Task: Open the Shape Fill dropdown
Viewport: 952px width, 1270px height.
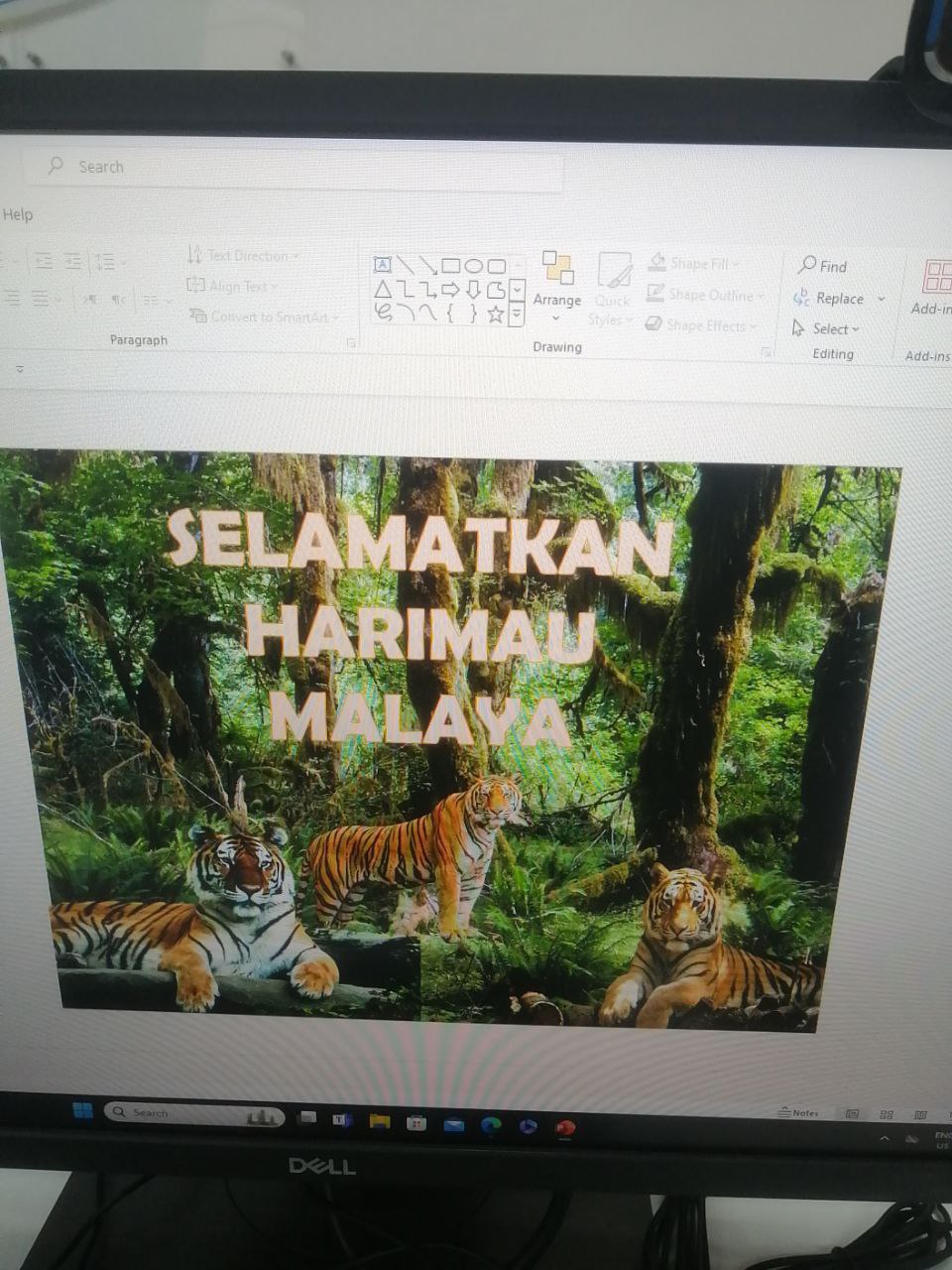Action: [x=693, y=263]
